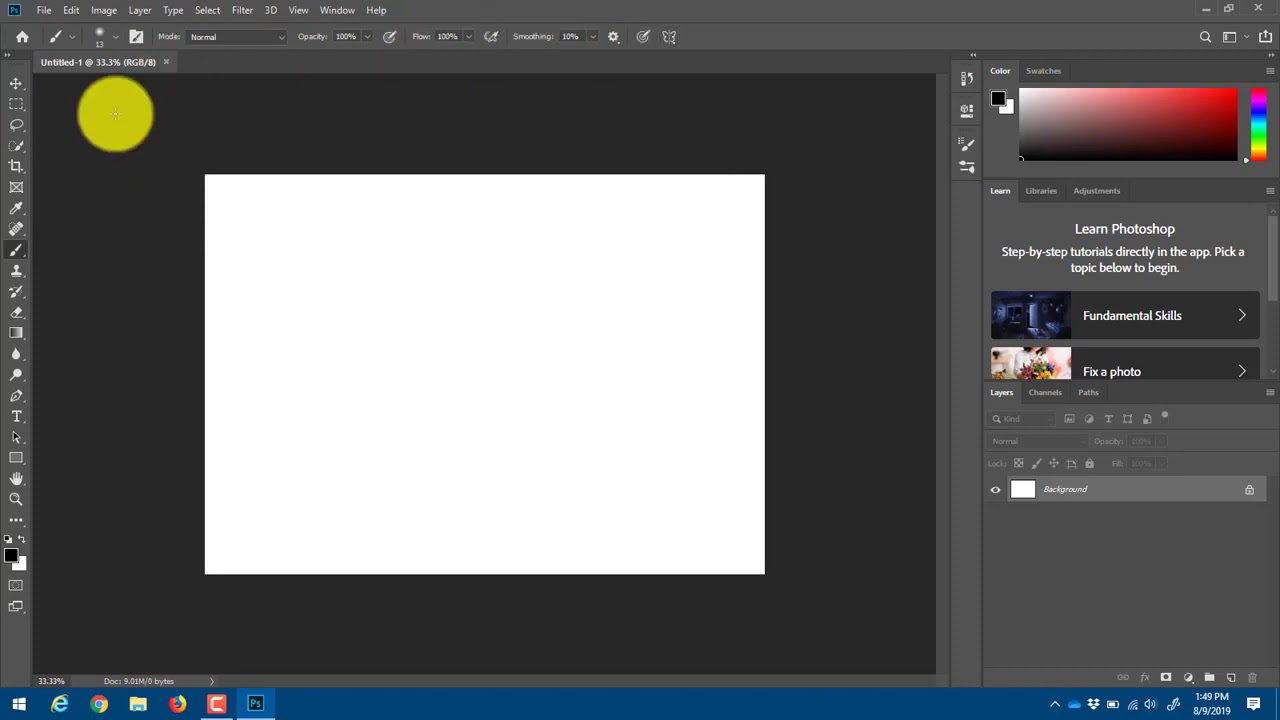
Task: Select the Move tool
Action: 16,83
